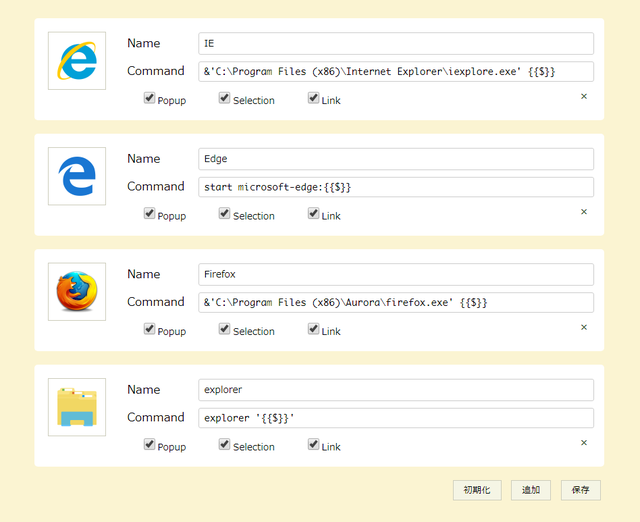Disable Link for the Firefox entry
This screenshot has width=640, height=522.
coord(313,329)
